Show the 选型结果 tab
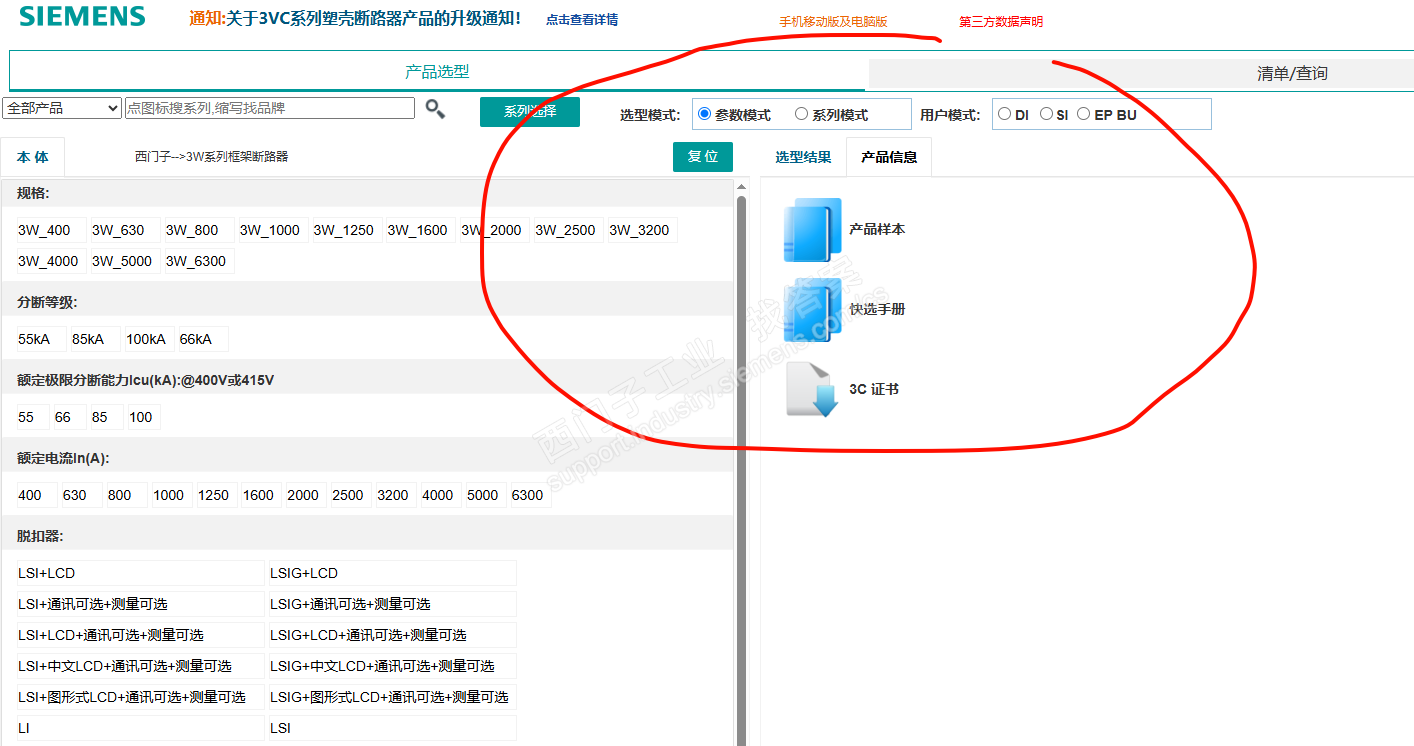1414x746 pixels. (x=803, y=157)
